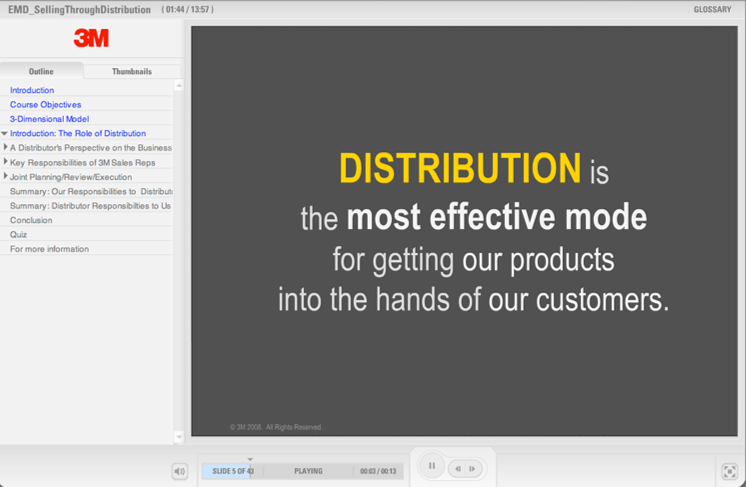Open Summary: Our Responsibilities to Distributors
This screenshot has width=746, height=487.
(x=91, y=191)
